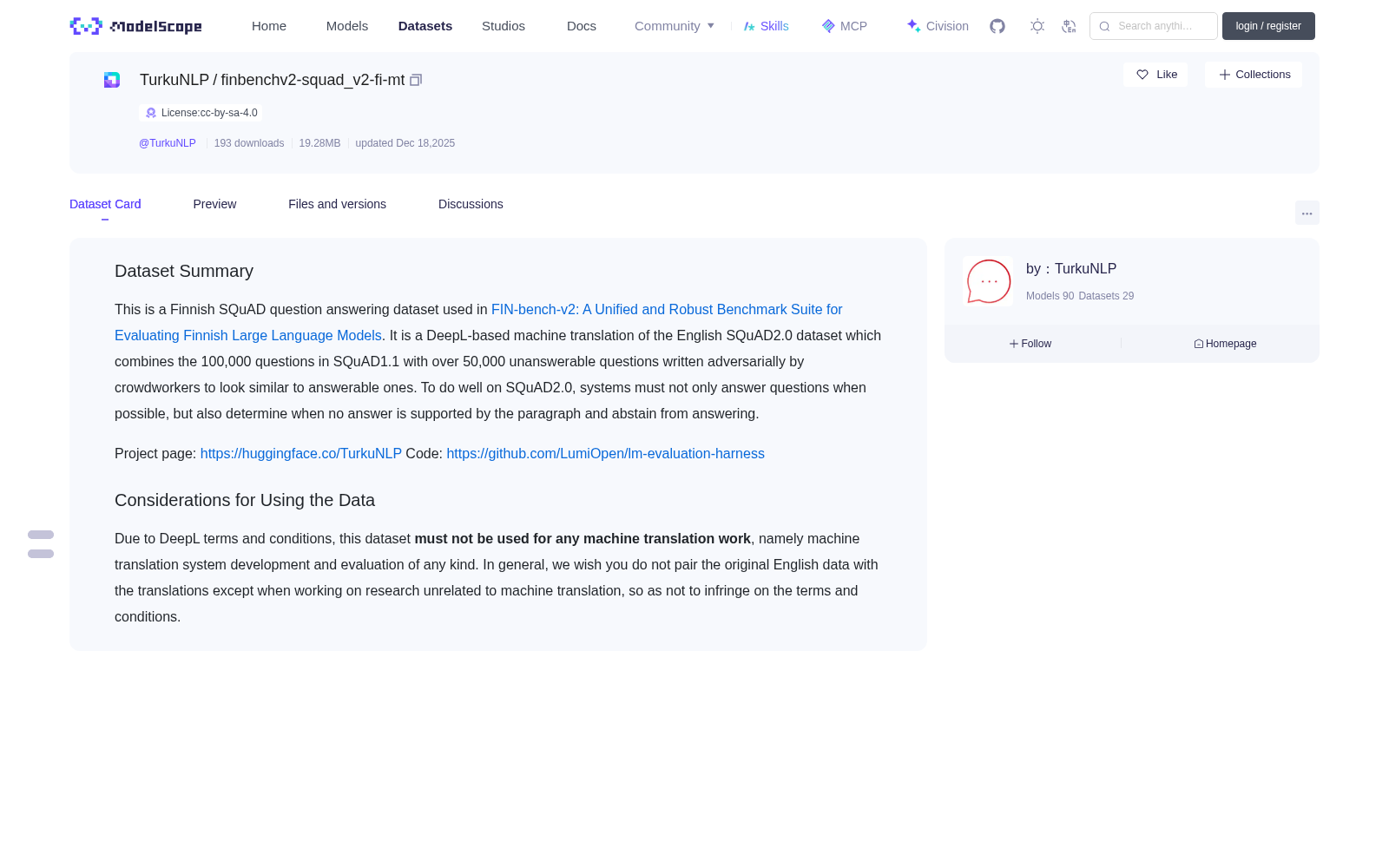The image size is (1389, 868).
Task: Expand the Community dropdown menu
Action: coord(675,26)
